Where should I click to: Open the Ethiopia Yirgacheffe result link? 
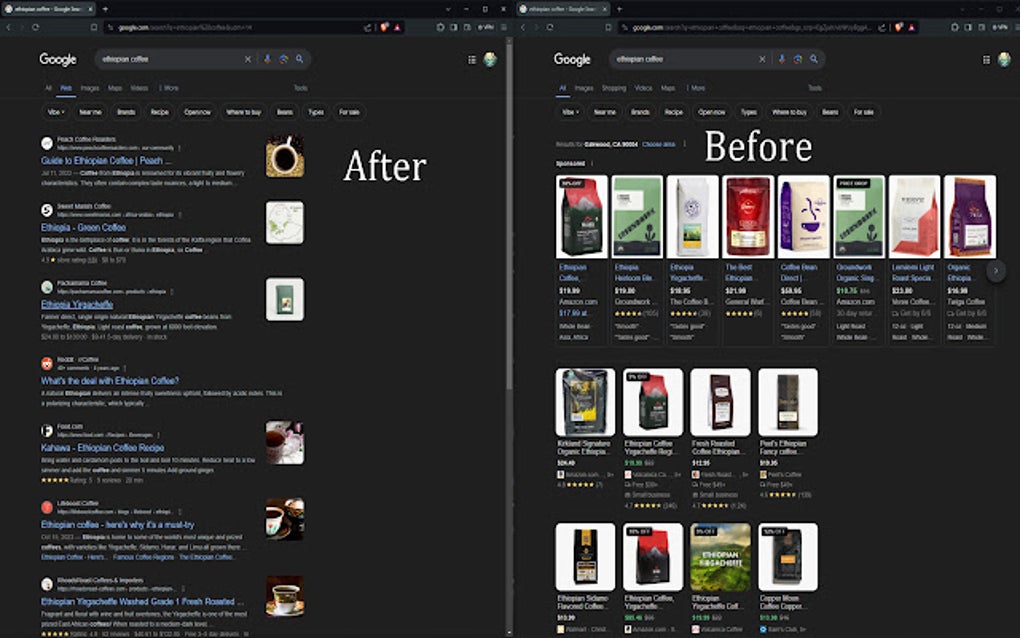[x=77, y=304]
